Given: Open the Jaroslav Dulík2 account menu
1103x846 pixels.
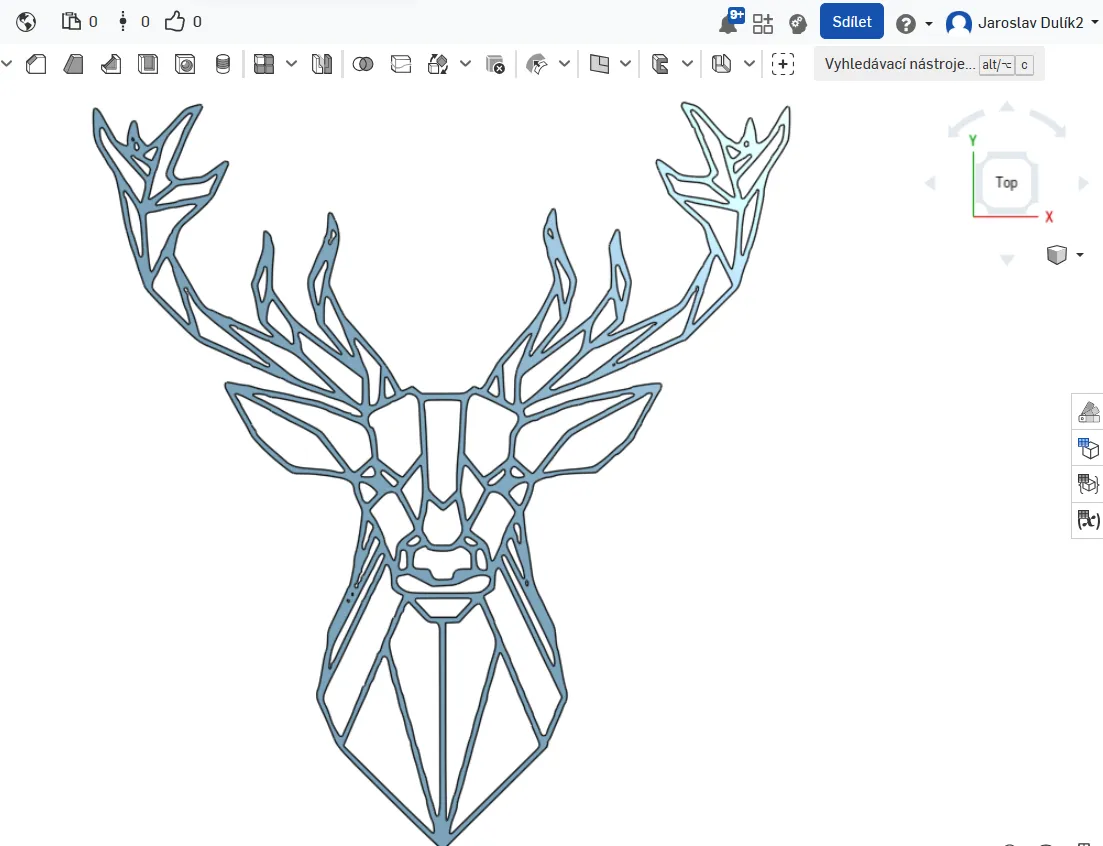Looking at the screenshot, I should pyautogui.click(x=1021, y=23).
